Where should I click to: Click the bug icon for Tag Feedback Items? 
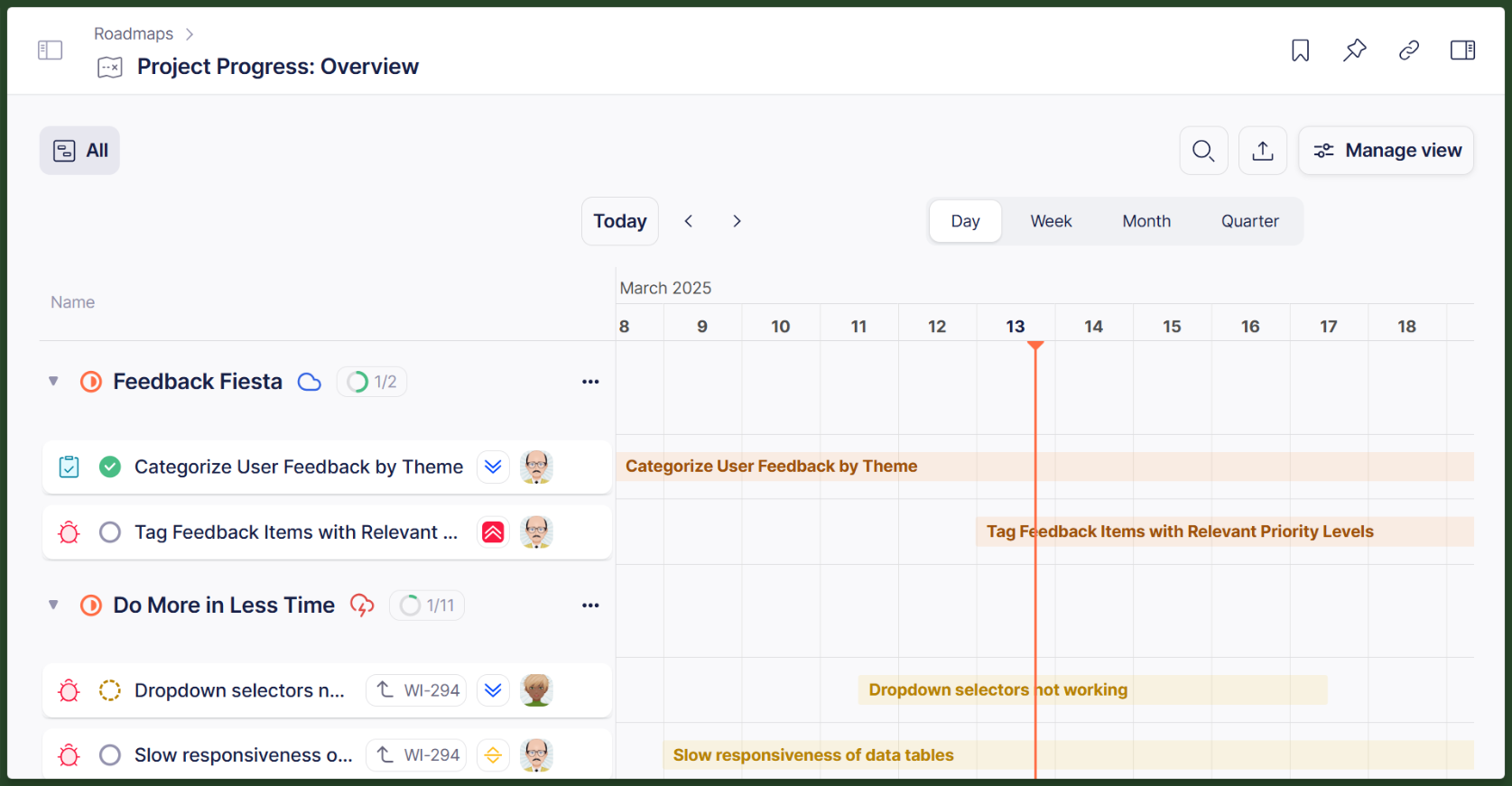tap(69, 532)
